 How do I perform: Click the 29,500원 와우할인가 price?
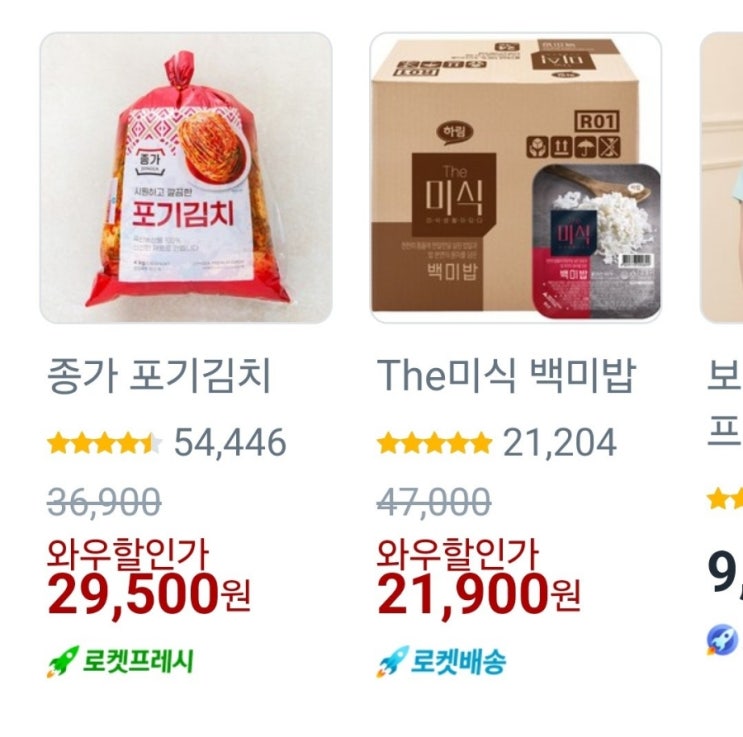point(149,595)
